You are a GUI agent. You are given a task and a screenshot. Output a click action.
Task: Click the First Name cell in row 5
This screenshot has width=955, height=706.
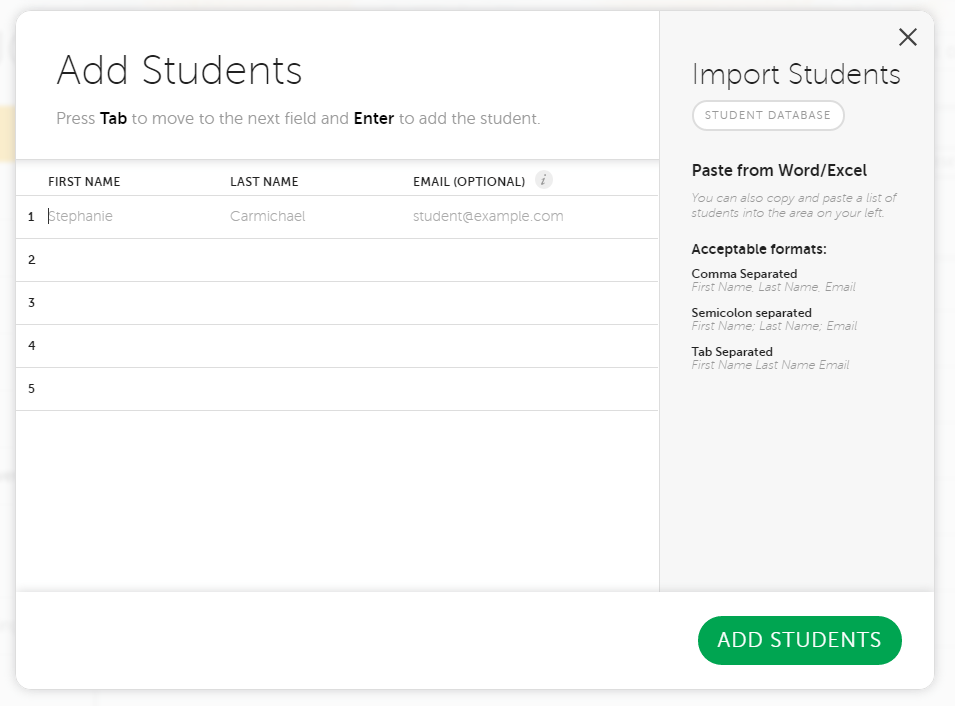coord(130,389)
